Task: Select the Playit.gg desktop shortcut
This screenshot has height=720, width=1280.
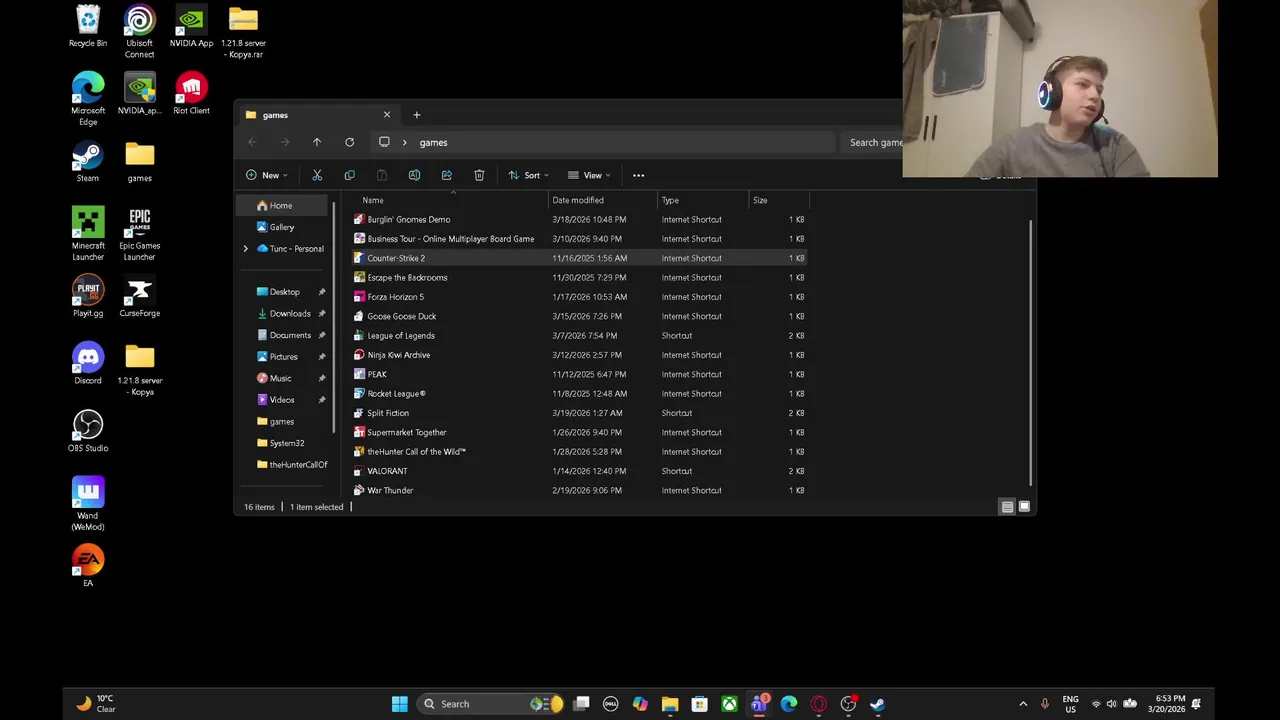Action: 88,297
